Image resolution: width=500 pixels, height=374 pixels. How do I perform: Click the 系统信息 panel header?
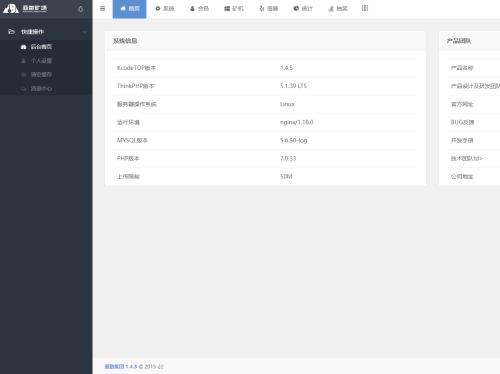coord(265,41)
